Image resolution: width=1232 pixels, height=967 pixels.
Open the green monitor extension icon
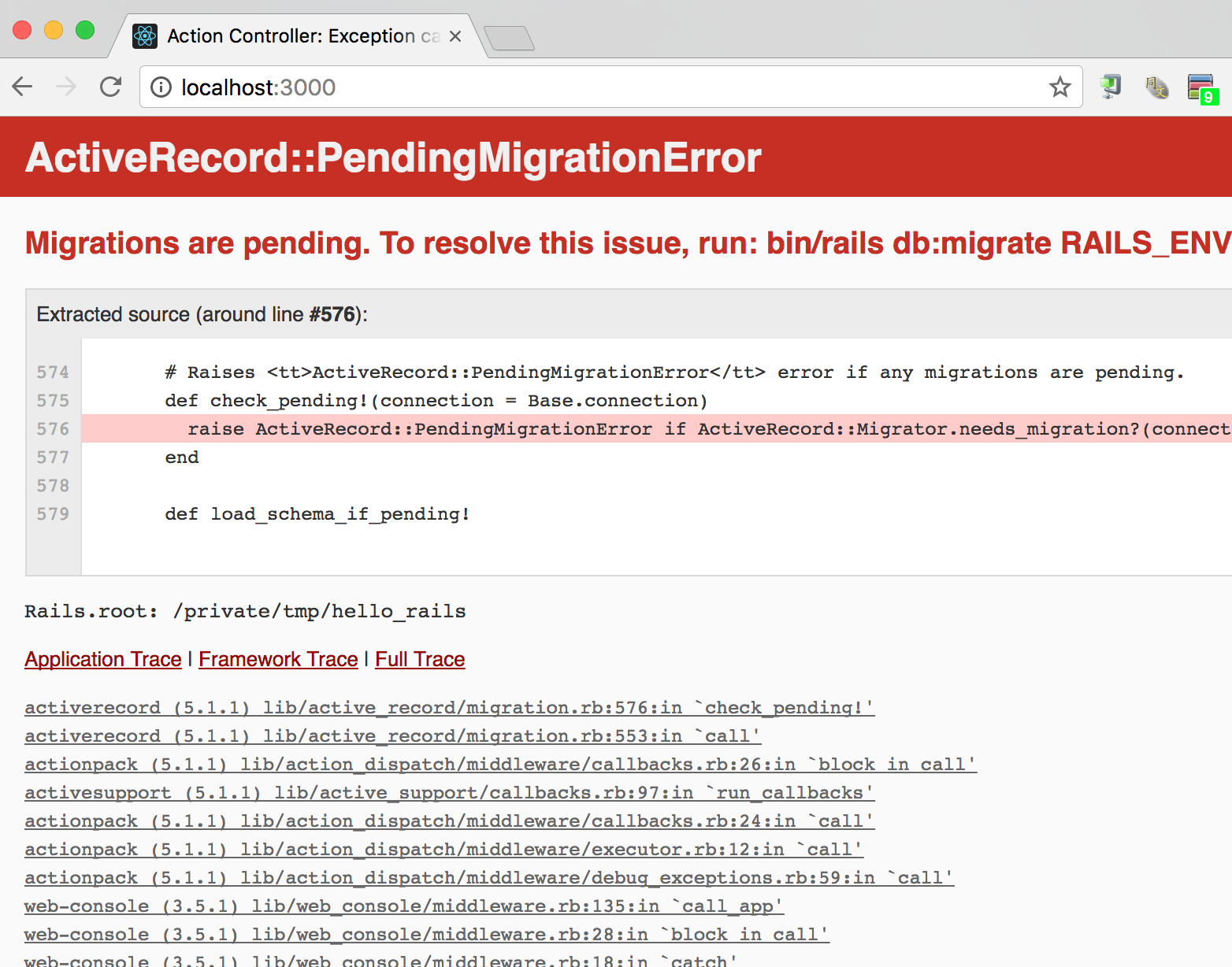click(1111, 87)
